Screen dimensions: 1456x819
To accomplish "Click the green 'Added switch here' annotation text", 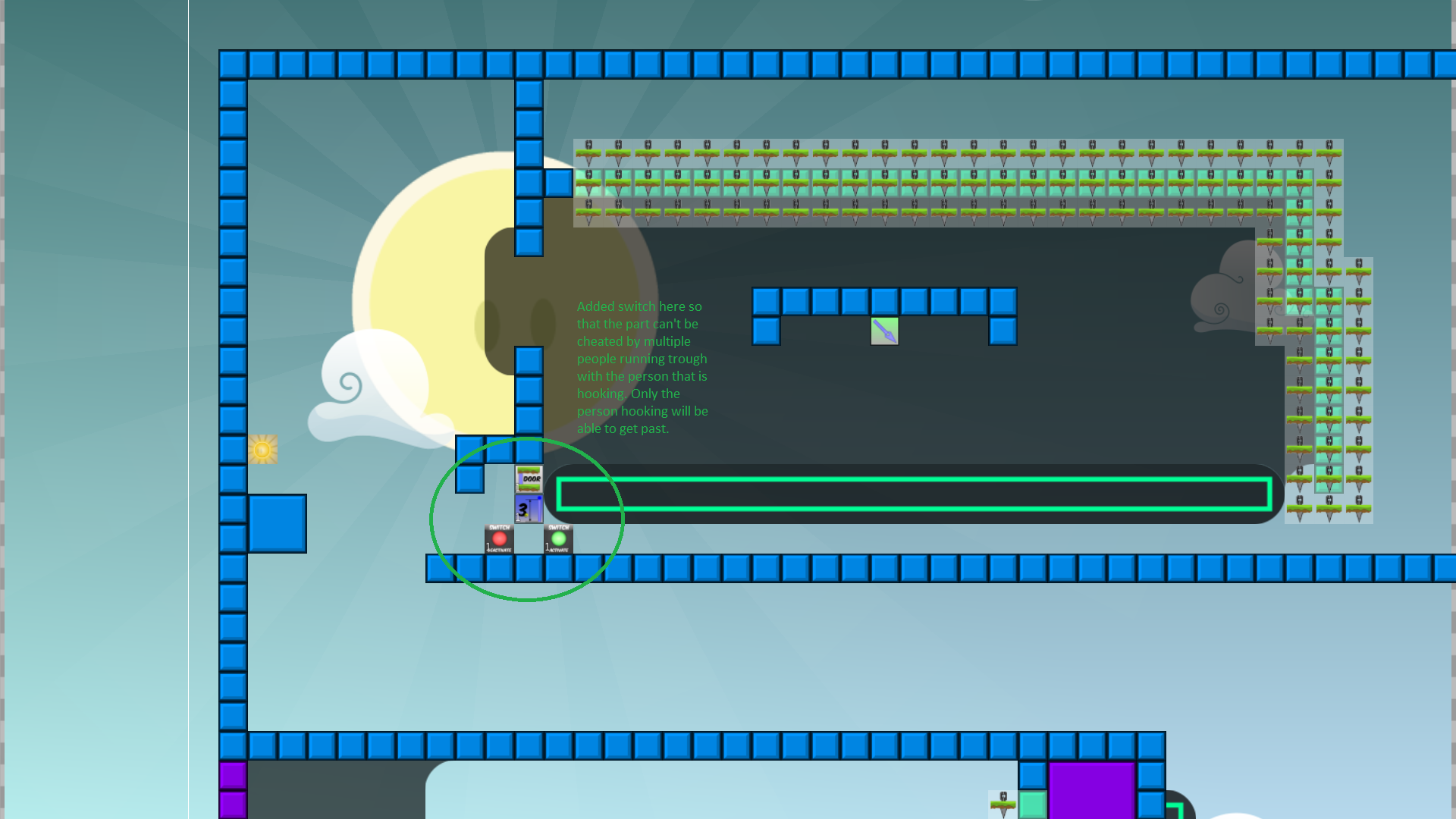I will 642,367.
